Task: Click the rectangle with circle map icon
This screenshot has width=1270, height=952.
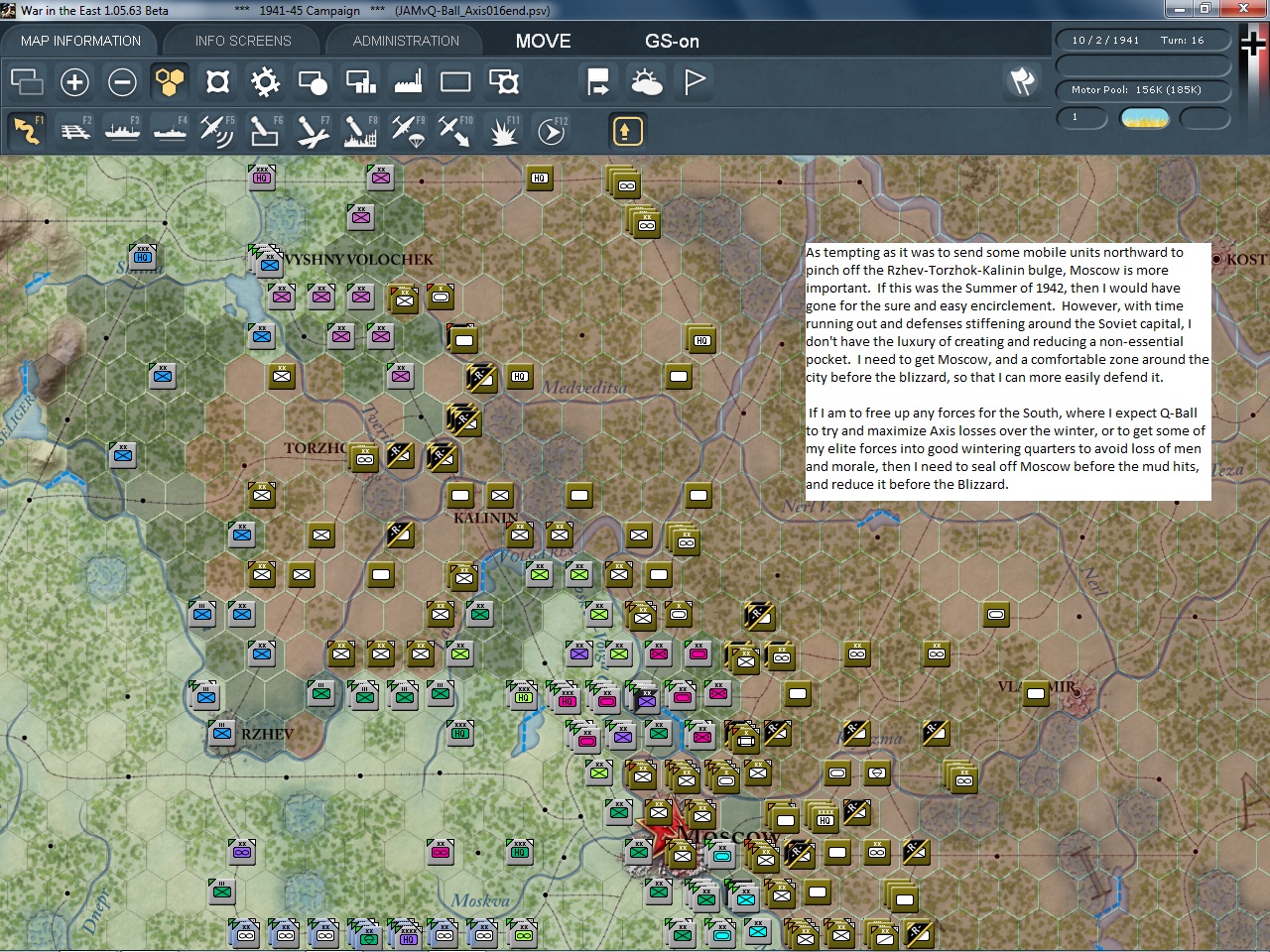Action: click(313, 81)
